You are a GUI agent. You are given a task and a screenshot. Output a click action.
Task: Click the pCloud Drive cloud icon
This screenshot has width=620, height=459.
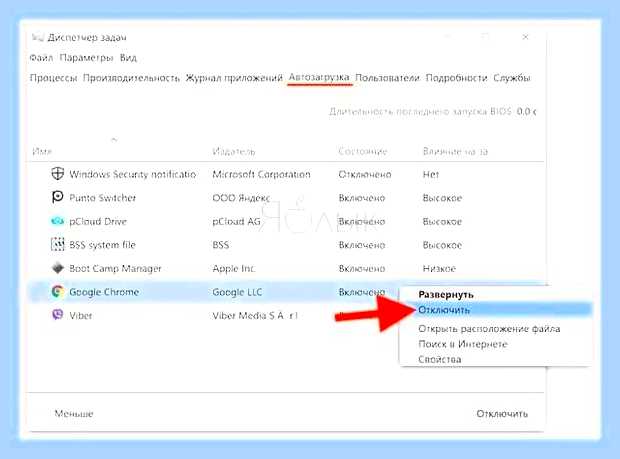(x=58, y=221)
